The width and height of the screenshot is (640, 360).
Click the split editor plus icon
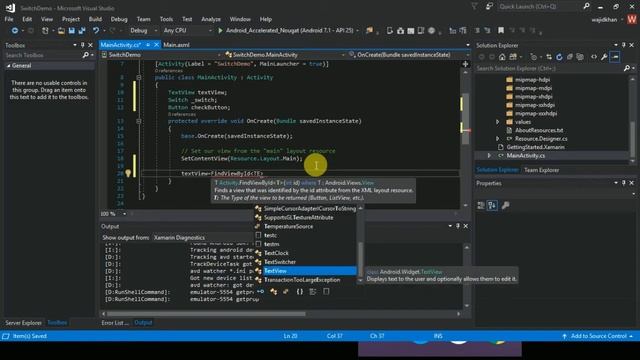pos(465,64)
